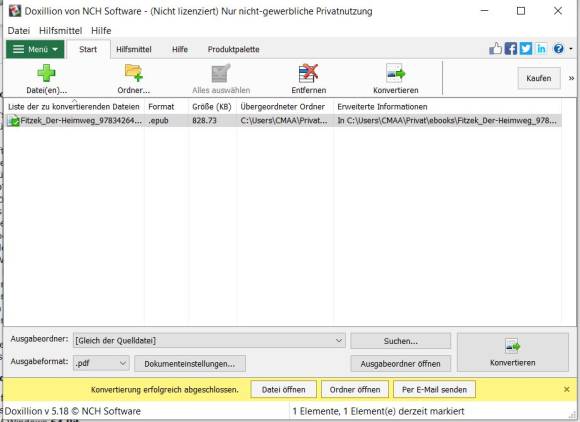The width and height of the screenshot is (580, 422).
Task: Open the Hilfsmittel menu in the menu bar
Action: tap(60, 31)
